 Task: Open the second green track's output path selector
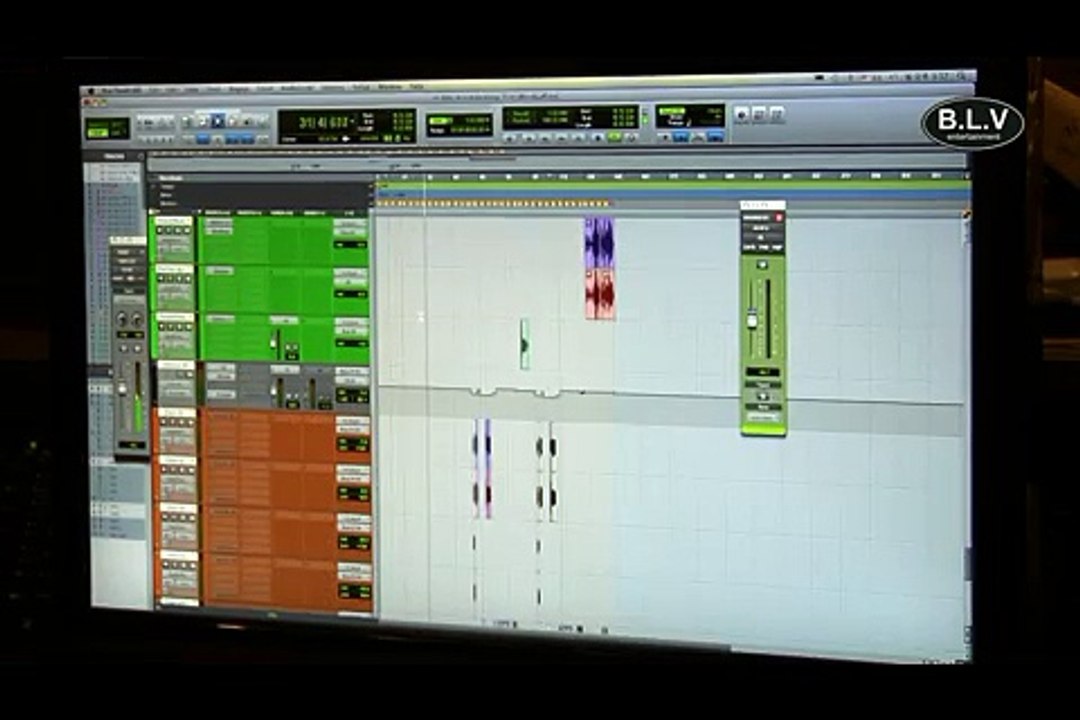pos(351,282)
